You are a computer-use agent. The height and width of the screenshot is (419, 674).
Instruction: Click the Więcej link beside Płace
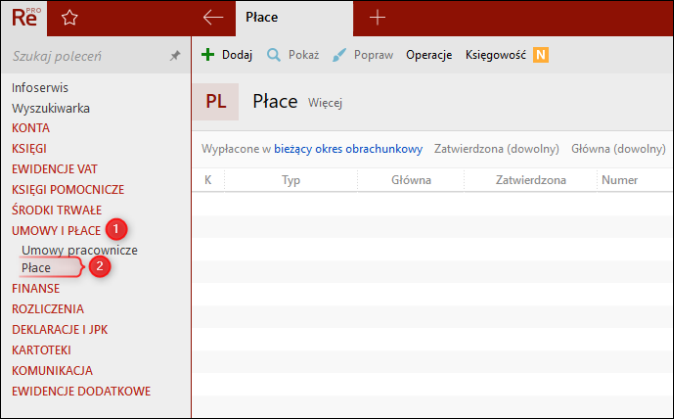[x=326, y=102]
